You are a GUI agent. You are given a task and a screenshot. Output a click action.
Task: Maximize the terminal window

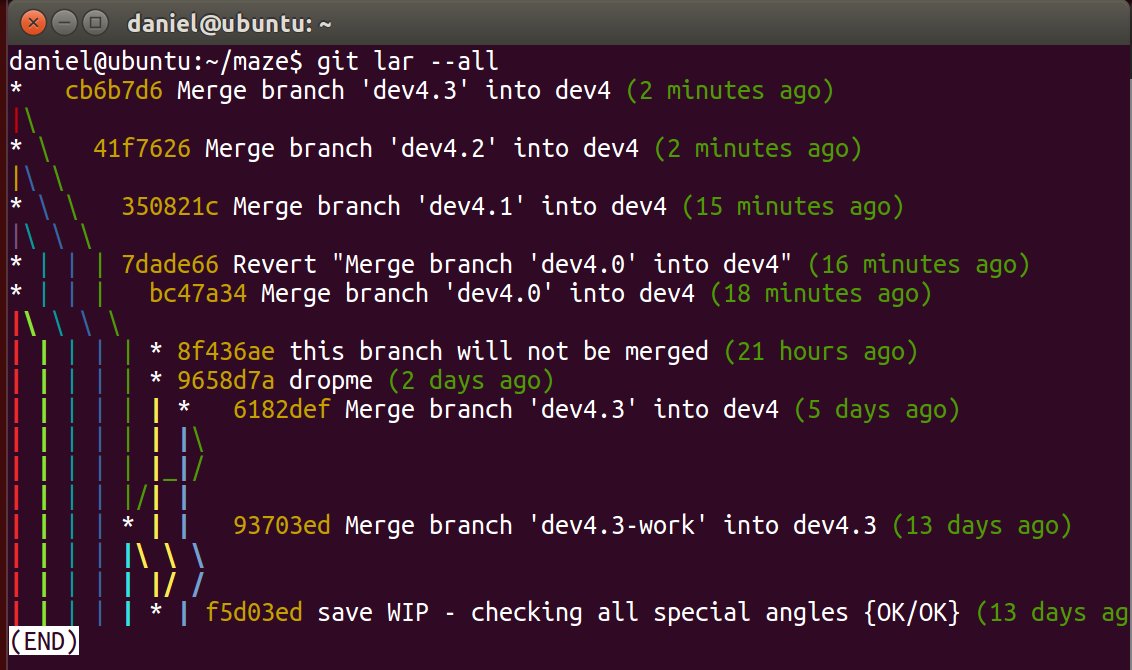[x=95, y=23]
